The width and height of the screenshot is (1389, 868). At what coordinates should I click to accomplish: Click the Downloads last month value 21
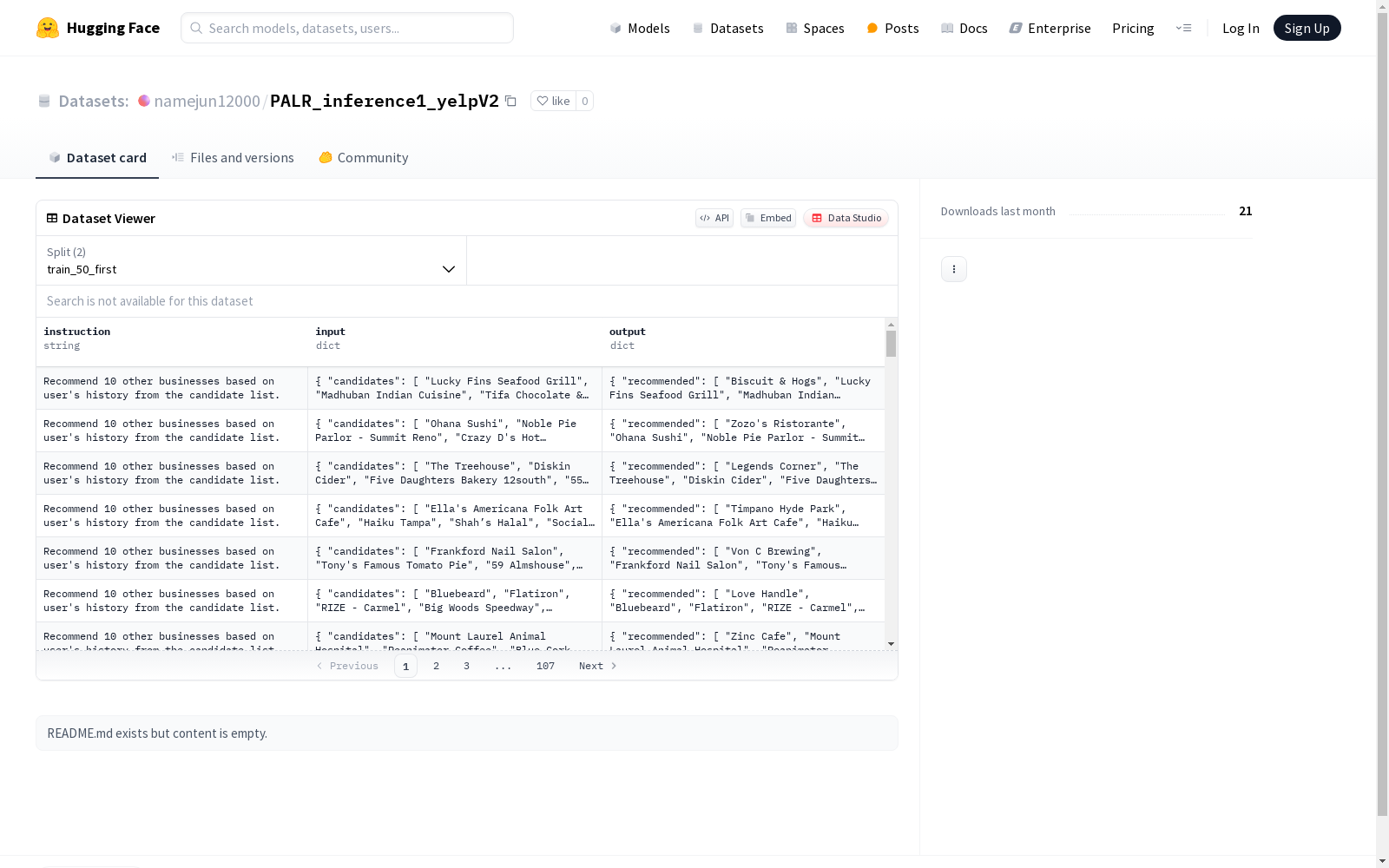(1245, 211)
